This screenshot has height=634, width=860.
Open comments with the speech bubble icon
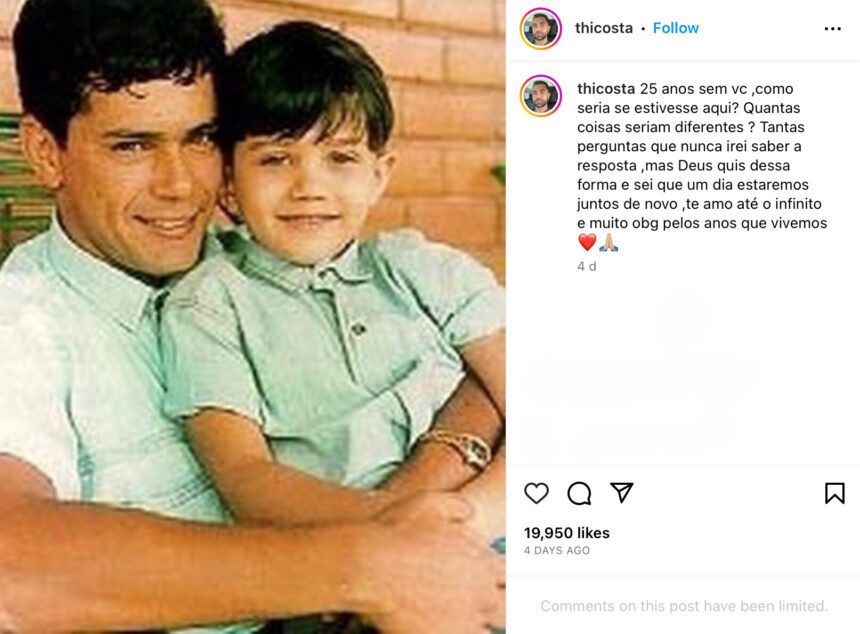point(579,493)
